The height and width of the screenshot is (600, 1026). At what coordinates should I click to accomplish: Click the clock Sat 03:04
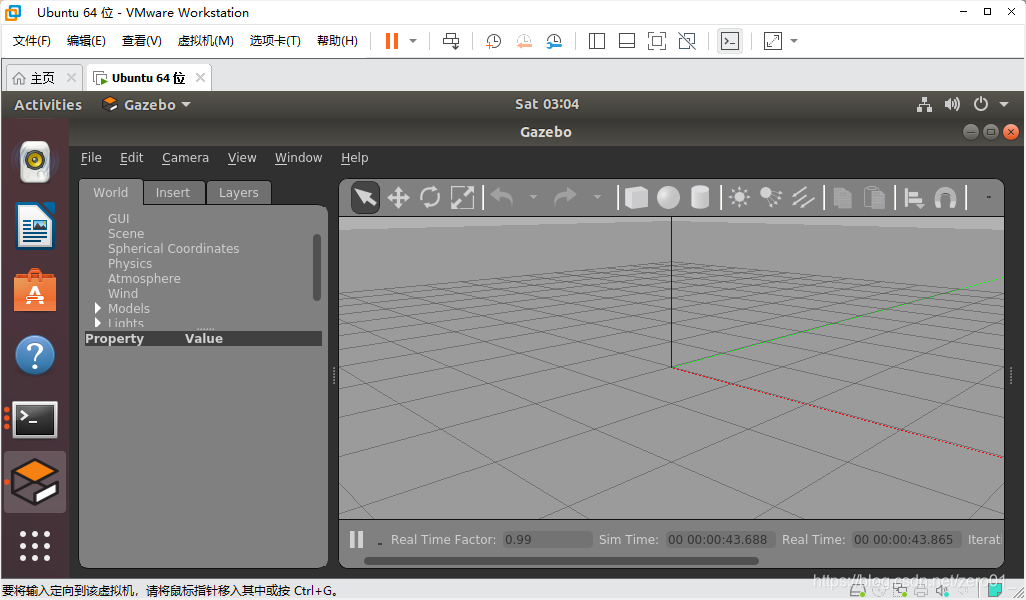(x=547, y=104)
